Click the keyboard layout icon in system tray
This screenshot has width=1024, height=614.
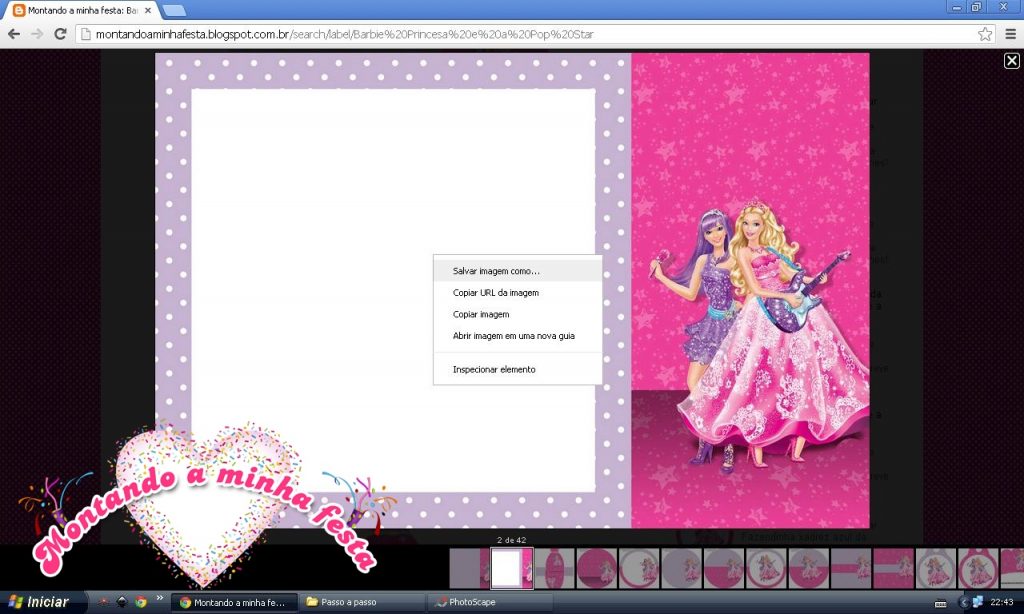point(940,603)
